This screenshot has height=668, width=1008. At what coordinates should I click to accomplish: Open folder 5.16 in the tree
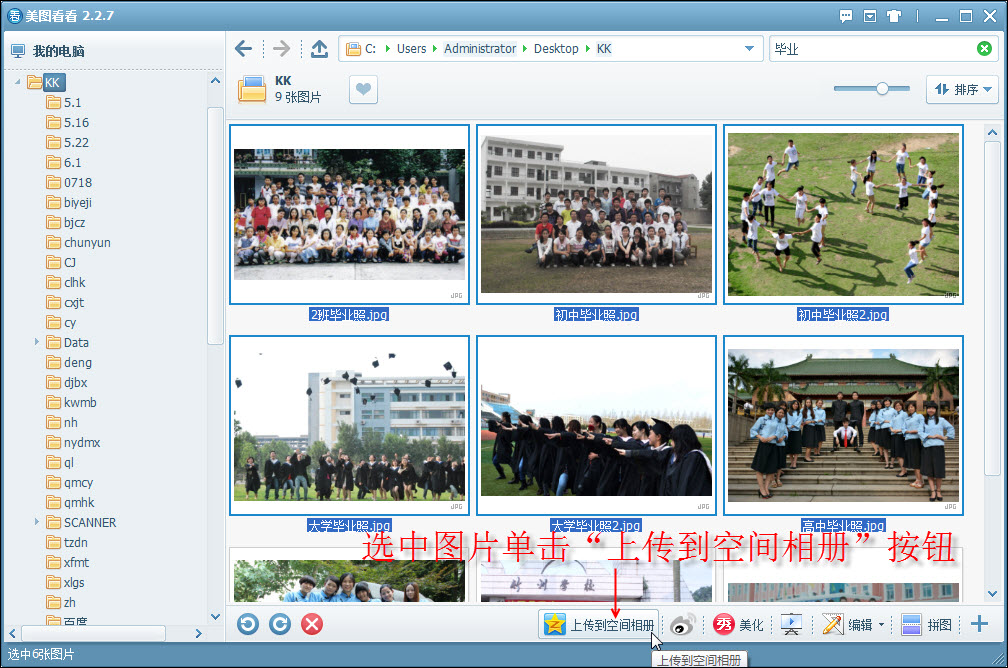tap(68, 122)
